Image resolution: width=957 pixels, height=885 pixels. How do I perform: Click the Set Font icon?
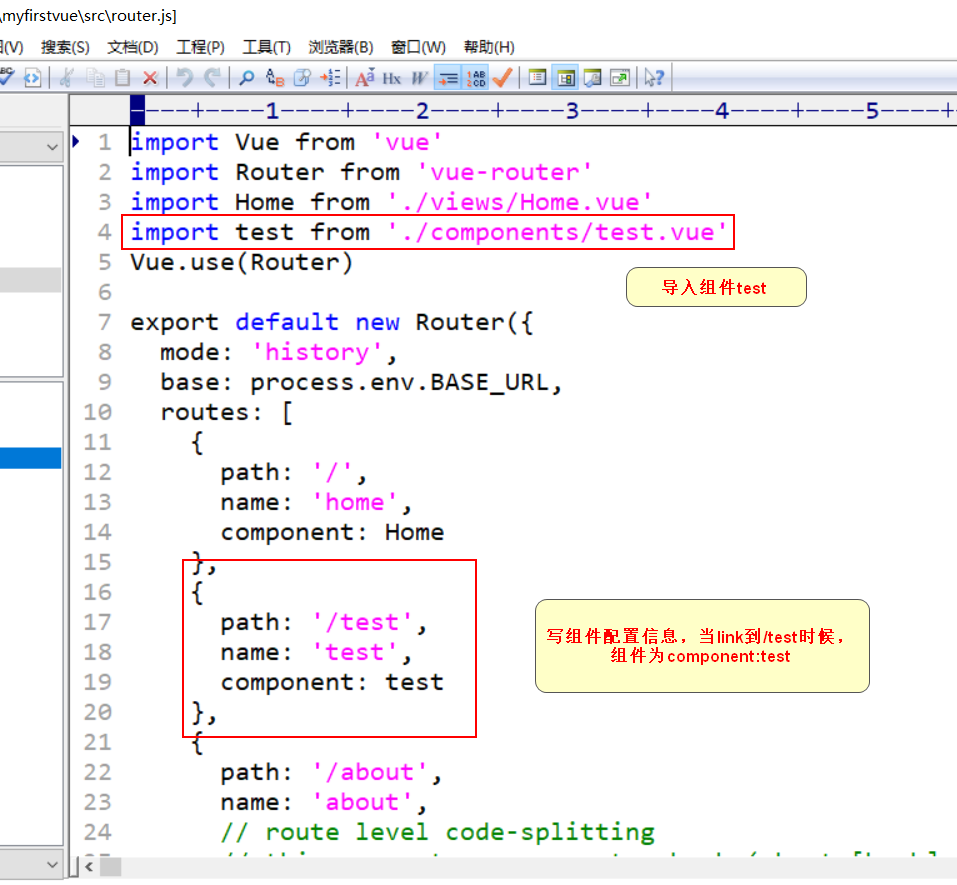coord(365,78)
